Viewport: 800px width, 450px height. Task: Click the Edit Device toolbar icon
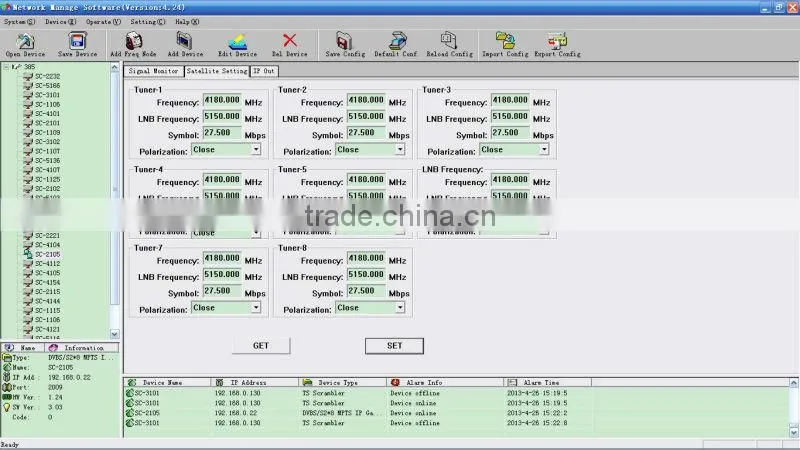tap(238, 41)
